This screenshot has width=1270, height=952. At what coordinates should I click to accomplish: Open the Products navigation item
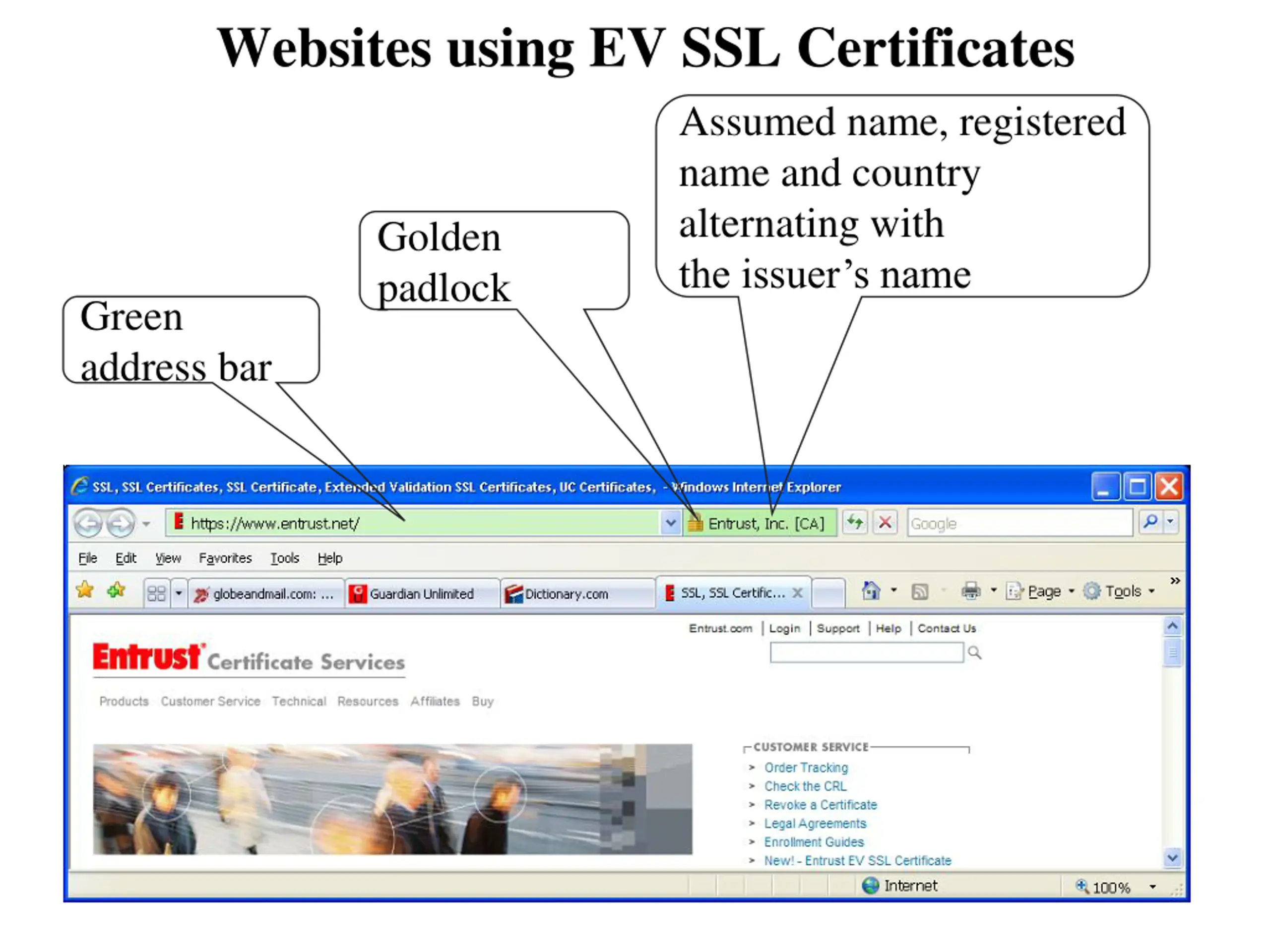click(x=124, y=701)
